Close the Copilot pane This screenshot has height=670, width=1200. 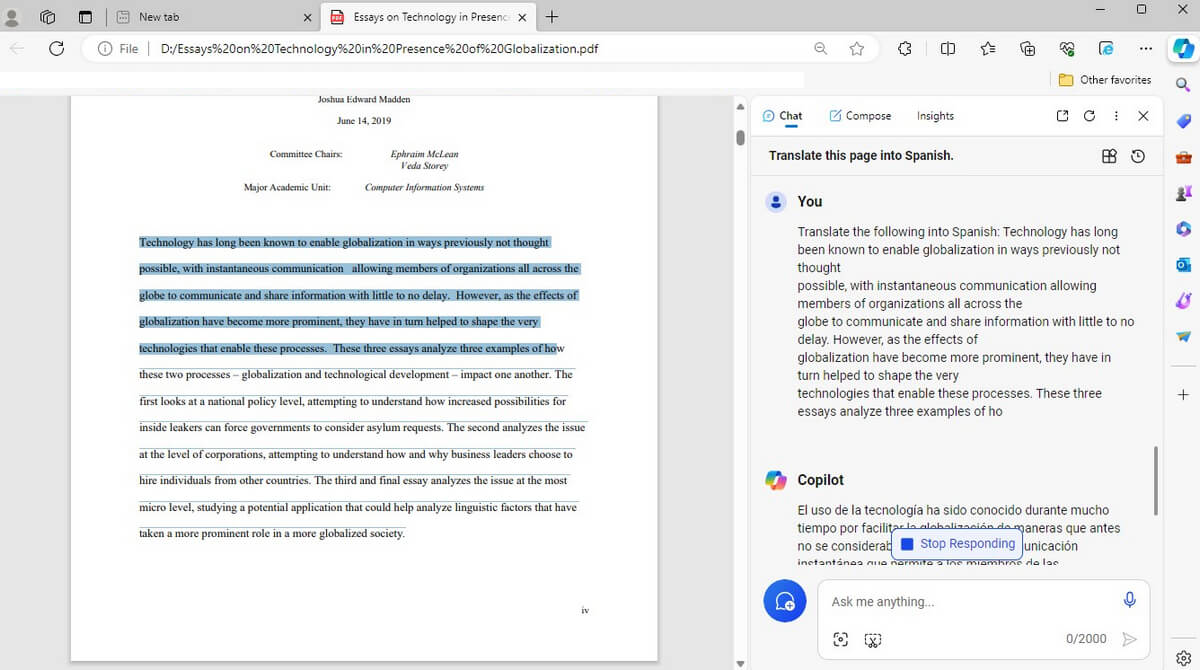pos(1143,116)
